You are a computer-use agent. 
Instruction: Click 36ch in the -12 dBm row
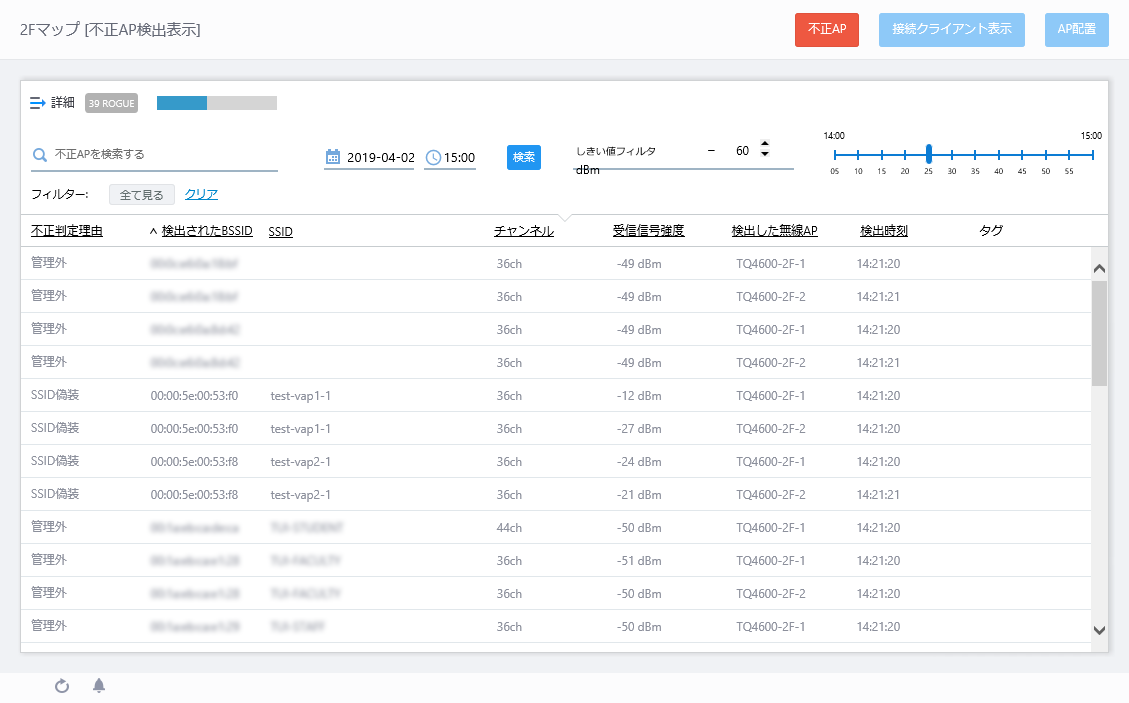[x=509, y=396]
